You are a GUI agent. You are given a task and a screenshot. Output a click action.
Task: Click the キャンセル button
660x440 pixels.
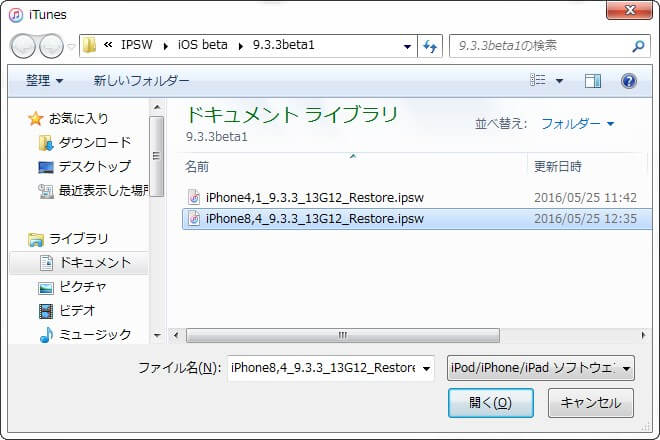tap(591, 403)
